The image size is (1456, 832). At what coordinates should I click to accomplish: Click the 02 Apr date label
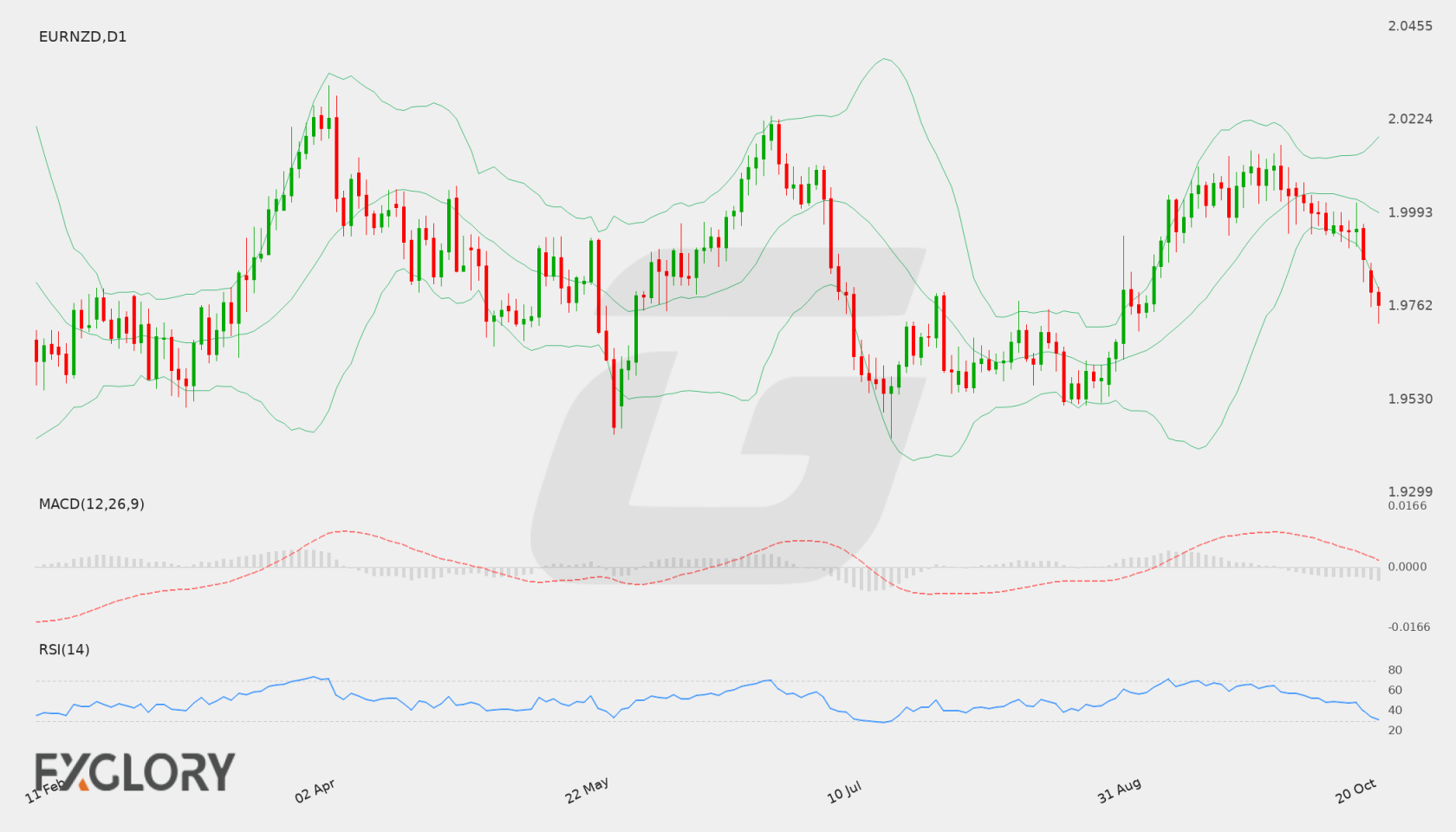point(315,790)
